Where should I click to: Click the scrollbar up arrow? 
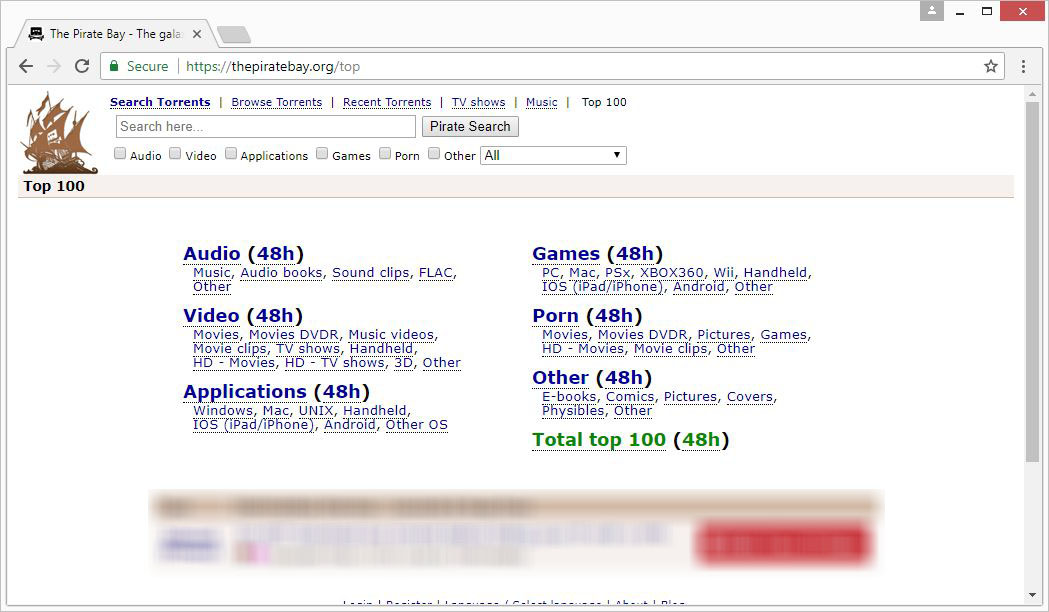pos(1032,95)
